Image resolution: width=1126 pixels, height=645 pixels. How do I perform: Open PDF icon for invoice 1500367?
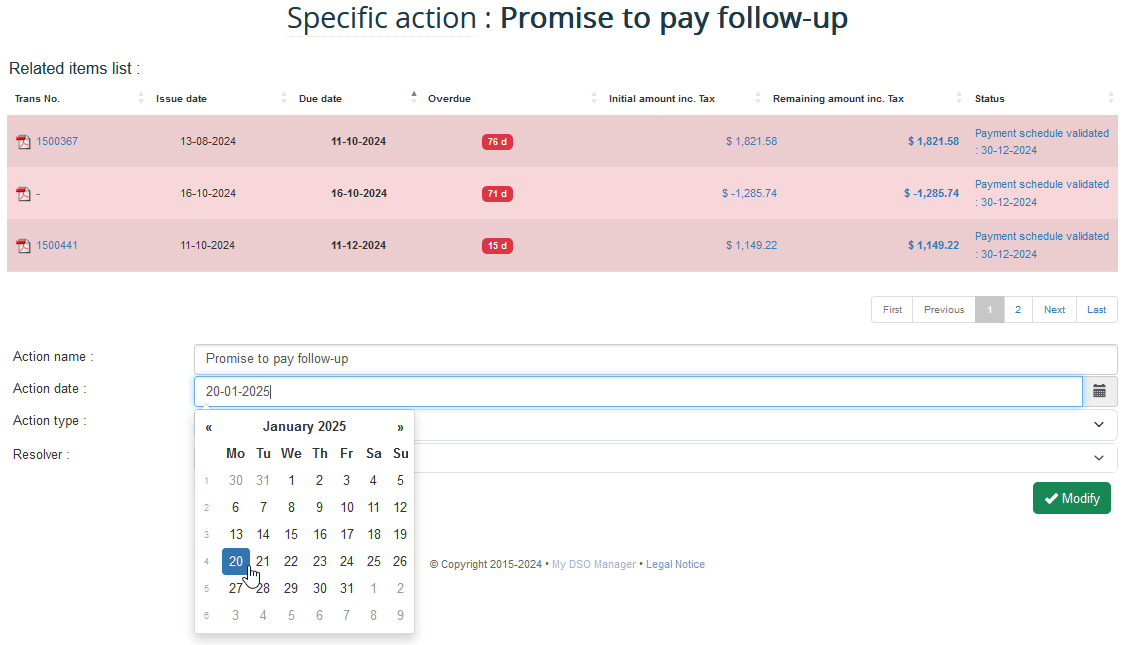(x=23, y=142)
